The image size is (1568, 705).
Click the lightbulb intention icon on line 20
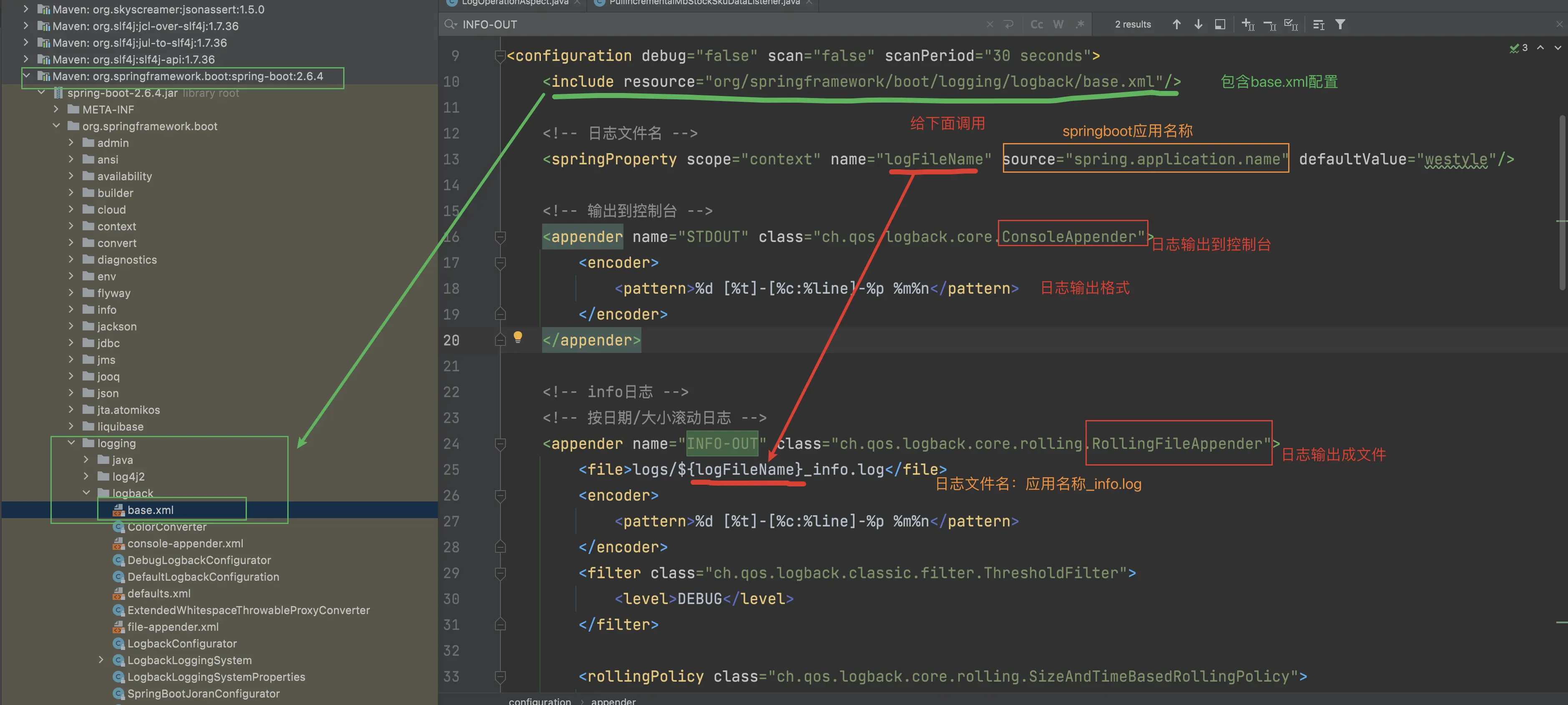tap(518, 337)
